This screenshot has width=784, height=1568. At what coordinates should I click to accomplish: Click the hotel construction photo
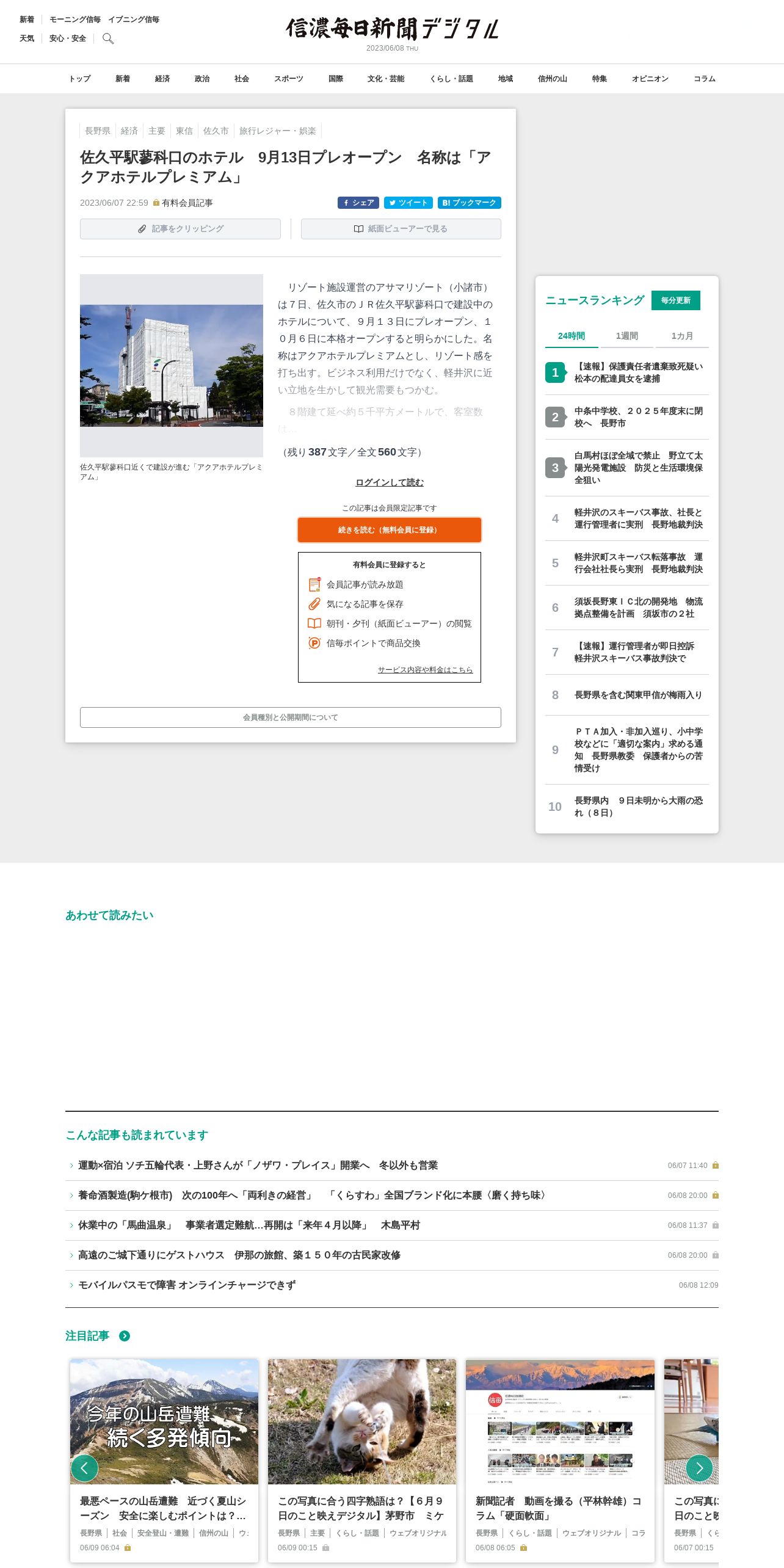pyautogui.click(x=172, y=366)
